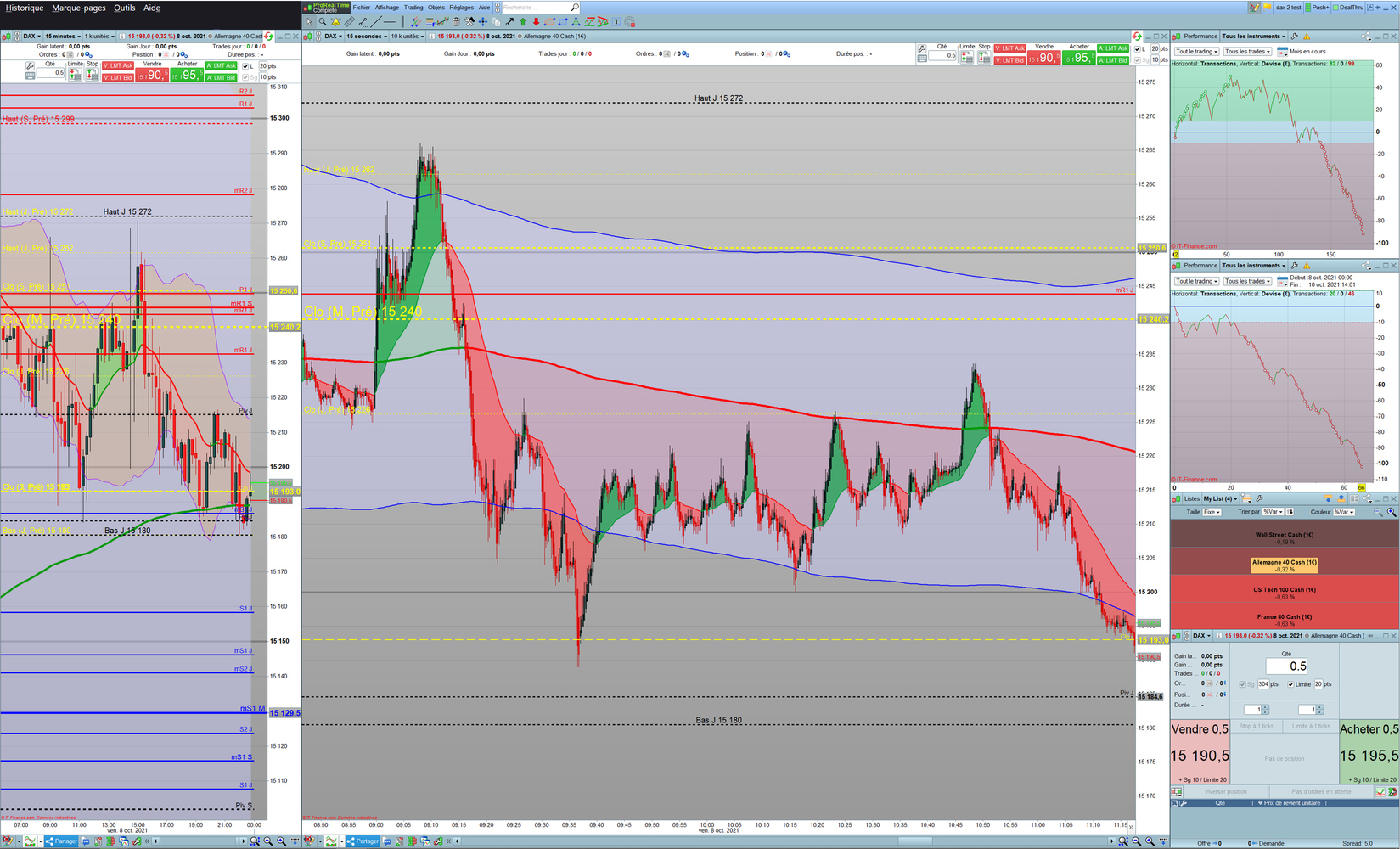Open the 15 minutes timeframe dropdown
This screenshot has width=1400, height=849.
coord(62,37)
